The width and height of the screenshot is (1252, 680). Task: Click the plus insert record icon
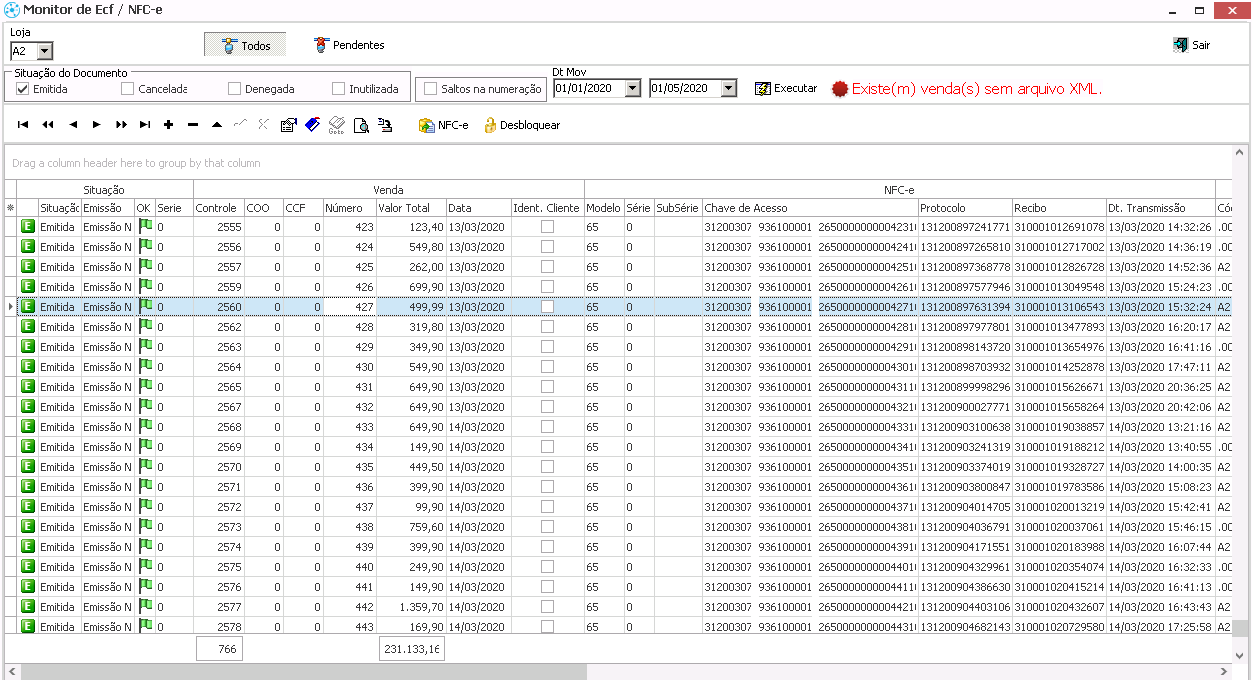point(168,125)
